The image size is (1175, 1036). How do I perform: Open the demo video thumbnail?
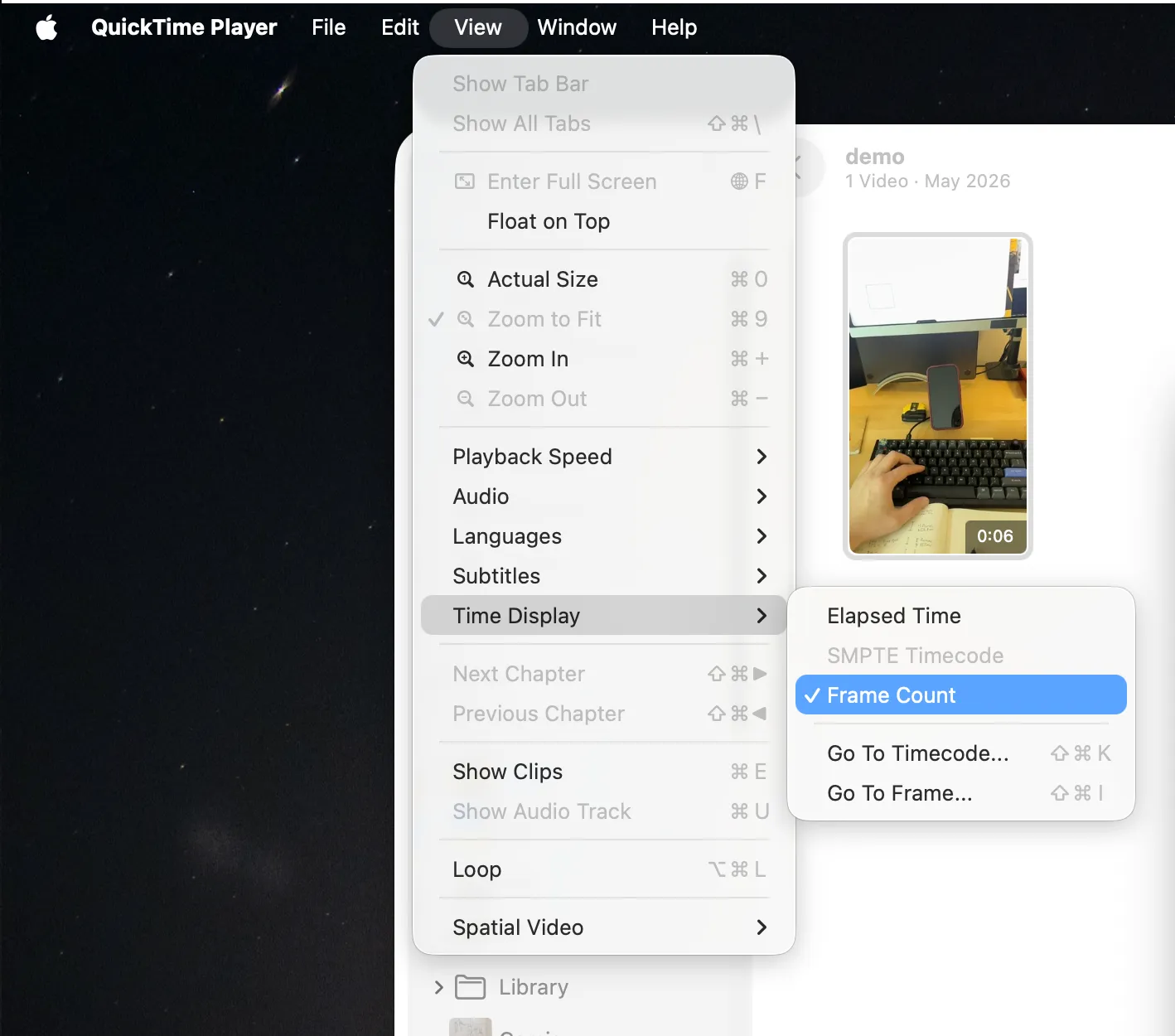(x=938, y=396)
